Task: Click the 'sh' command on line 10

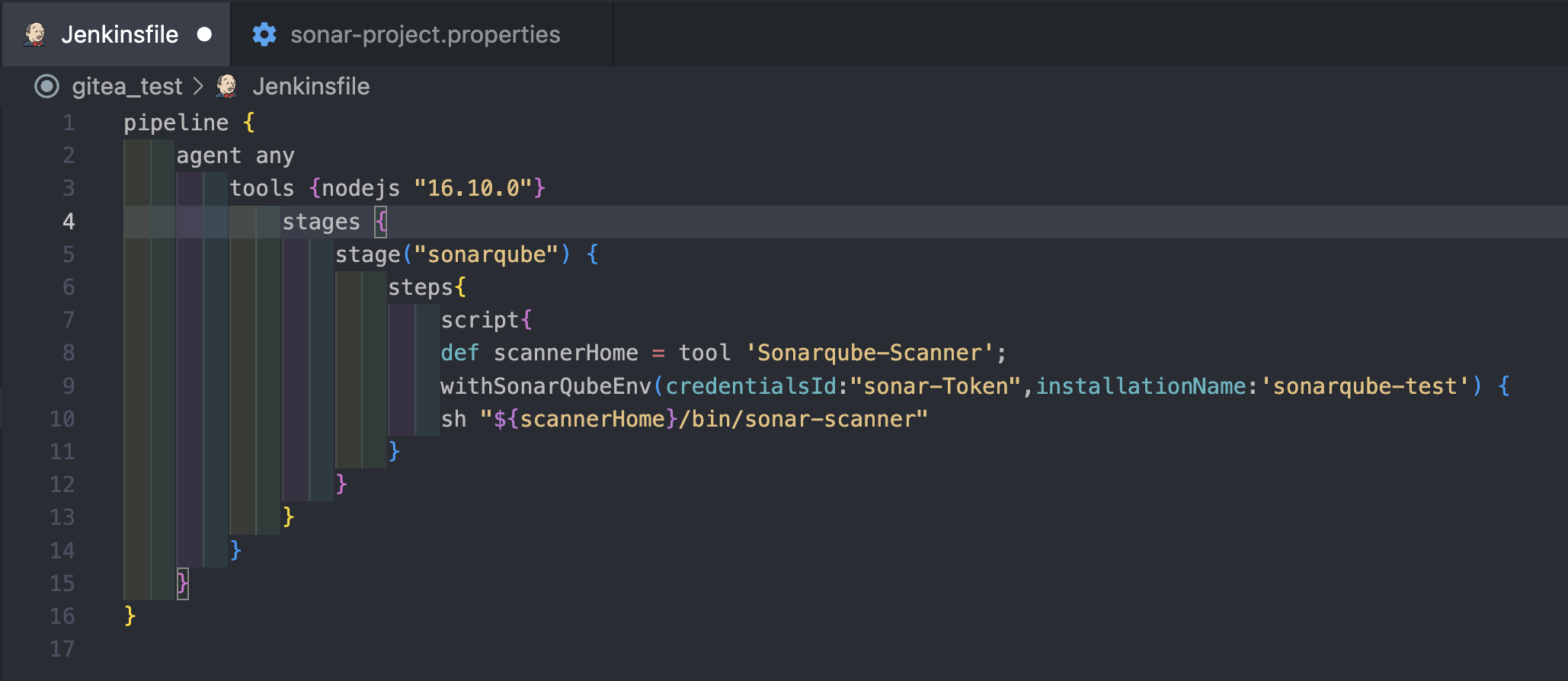Action: (x=453, y=419)
